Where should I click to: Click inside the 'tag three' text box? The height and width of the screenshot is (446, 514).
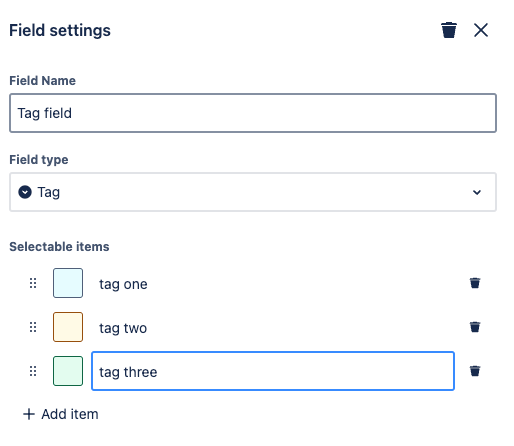pos(273,371)
